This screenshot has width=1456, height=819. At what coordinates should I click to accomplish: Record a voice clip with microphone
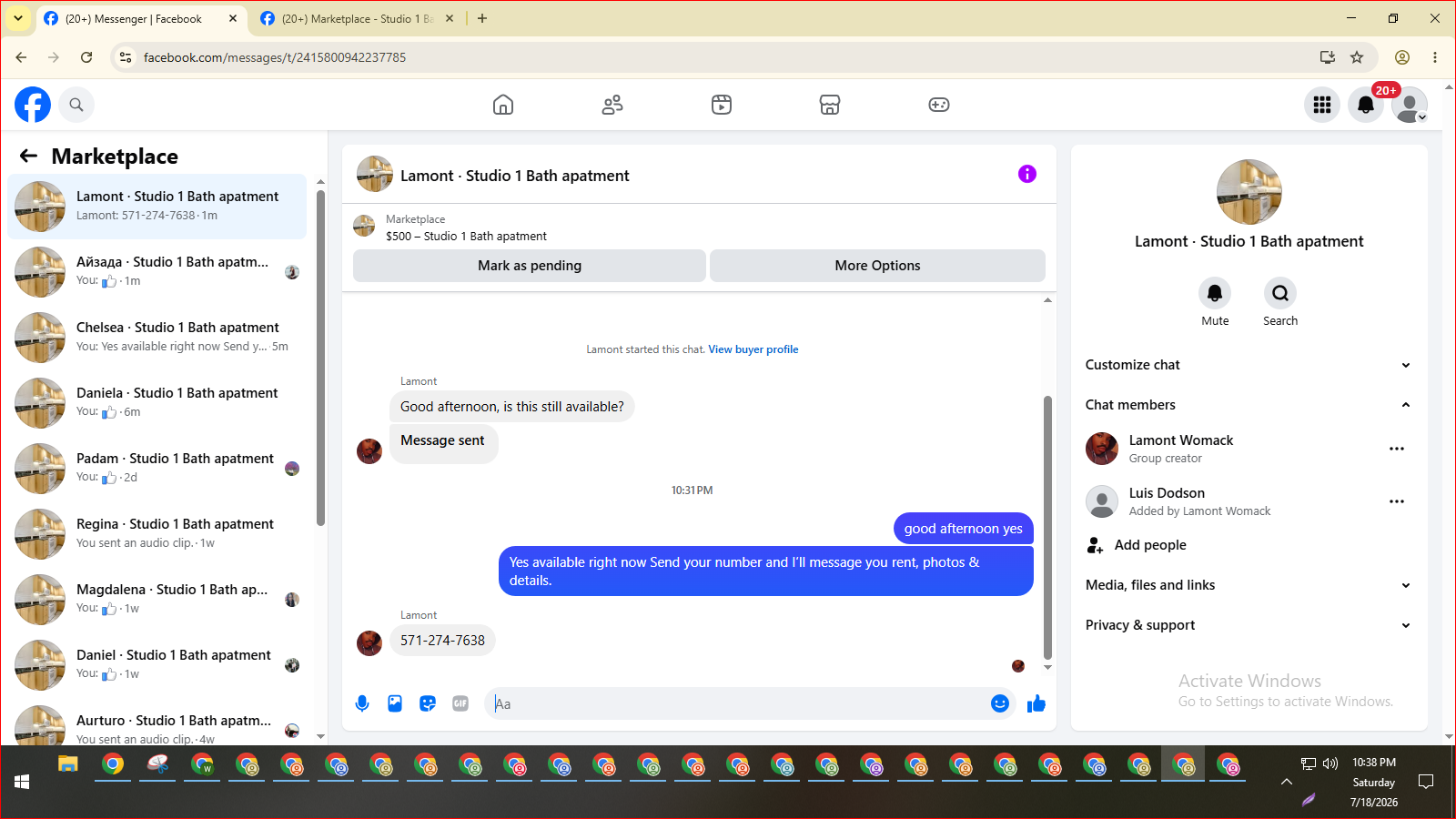tap(362, 703)
